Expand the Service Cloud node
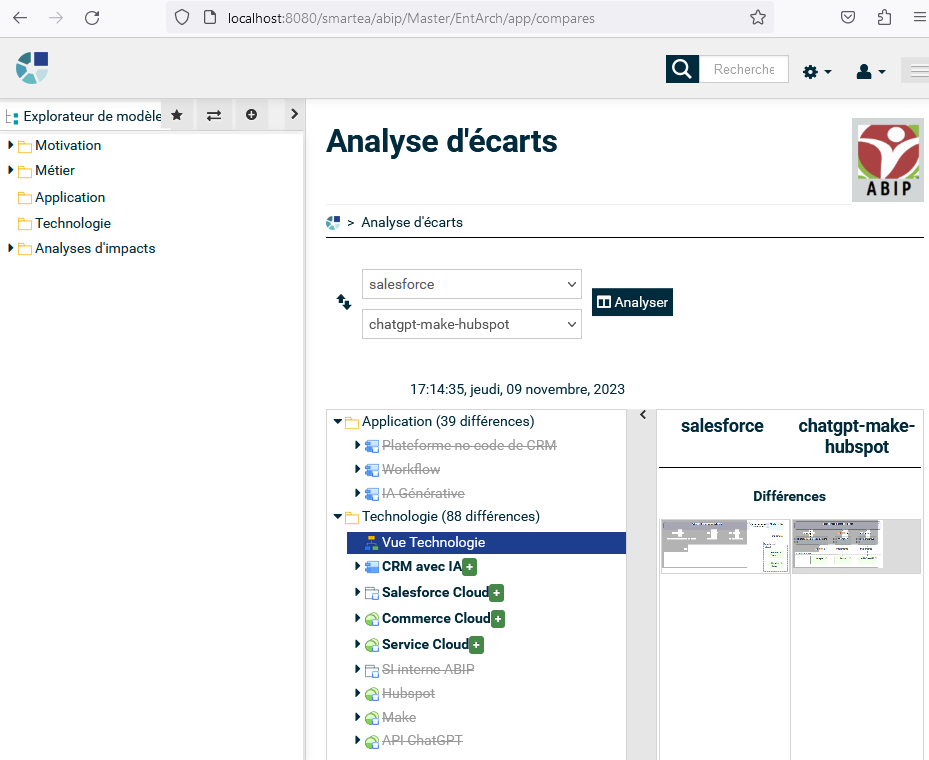This screenshot has height=760, width=929. pyautogui.click(x=357, y=644)
